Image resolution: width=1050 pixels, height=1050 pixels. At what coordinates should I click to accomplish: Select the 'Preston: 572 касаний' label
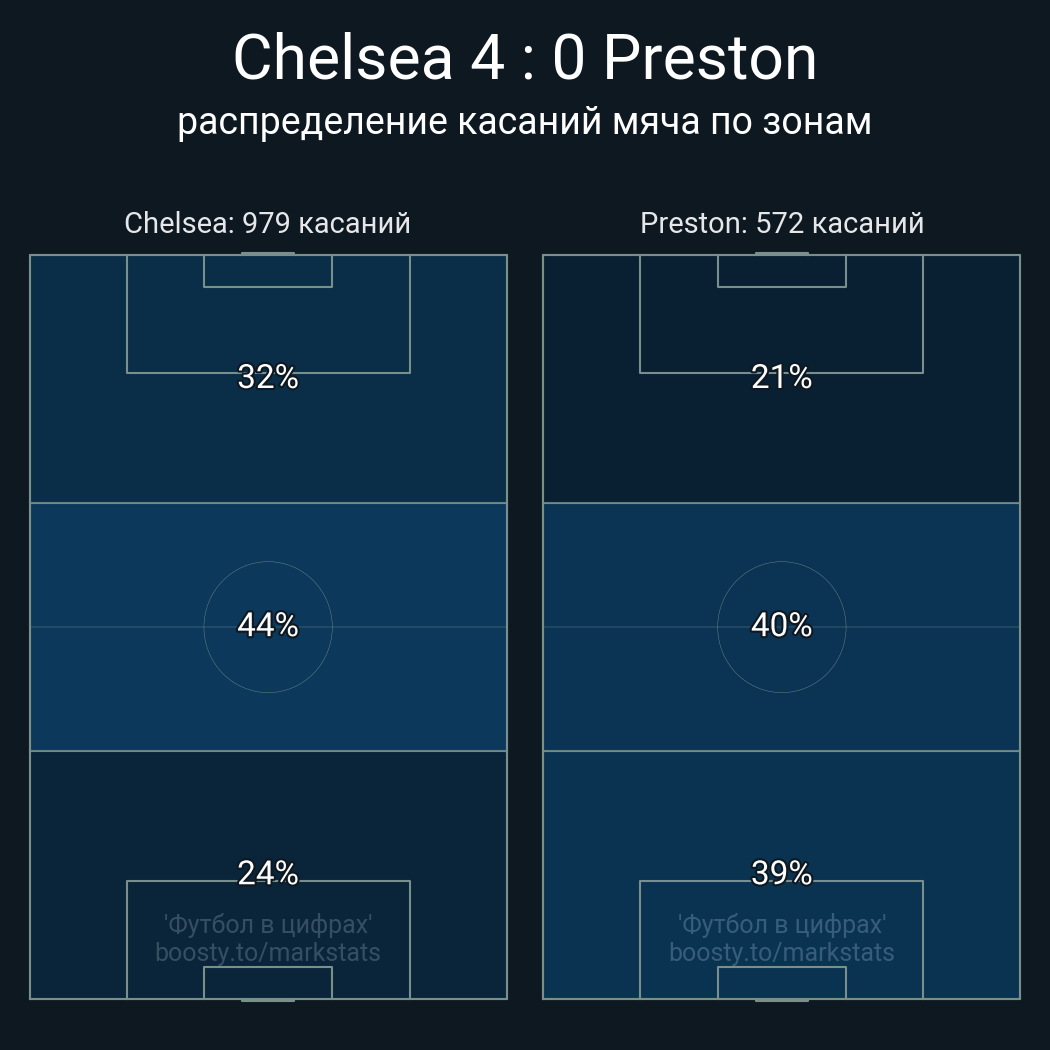point(781,223)
